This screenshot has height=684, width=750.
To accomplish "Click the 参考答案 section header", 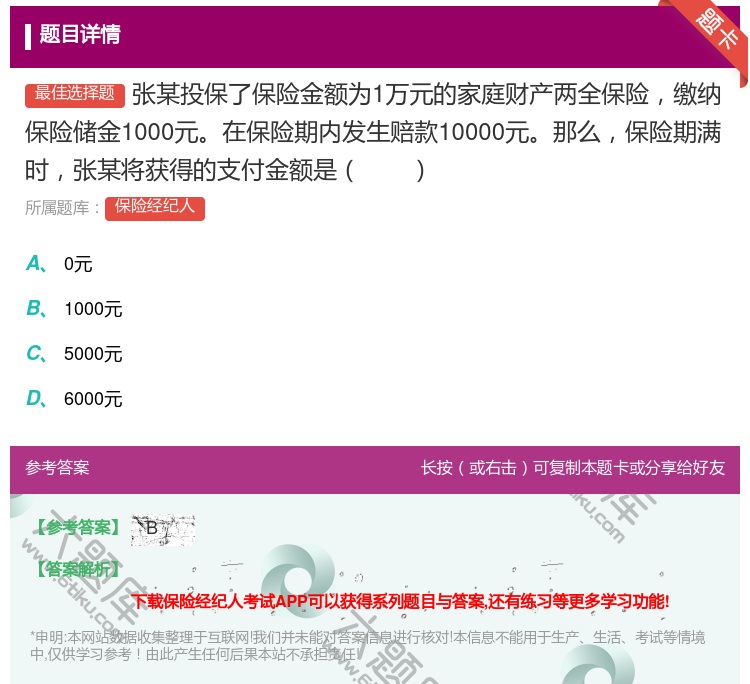I will click(x=57, y=468).
